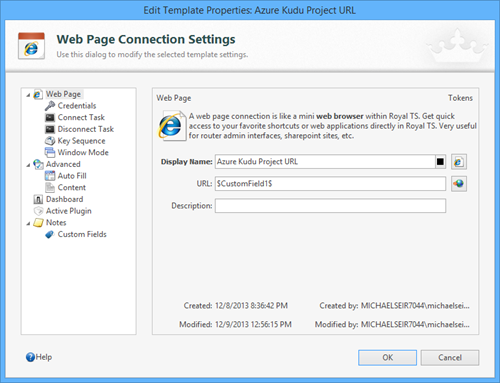
Task: Open the Custom Fields page
Action: (x=82, y=234)
